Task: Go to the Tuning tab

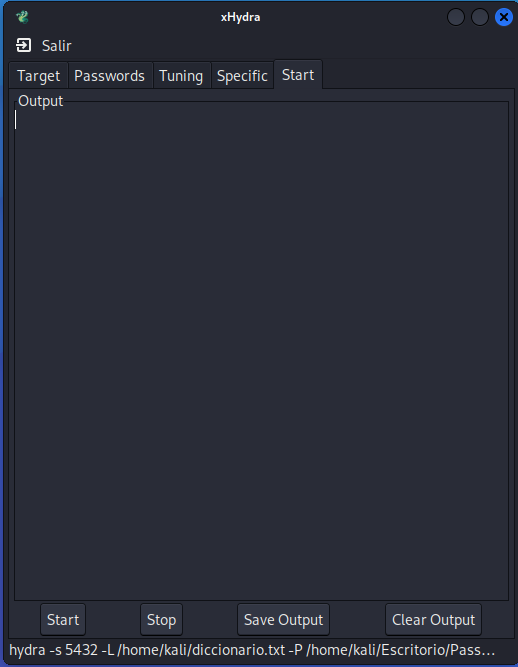Action: coord(181,76)
